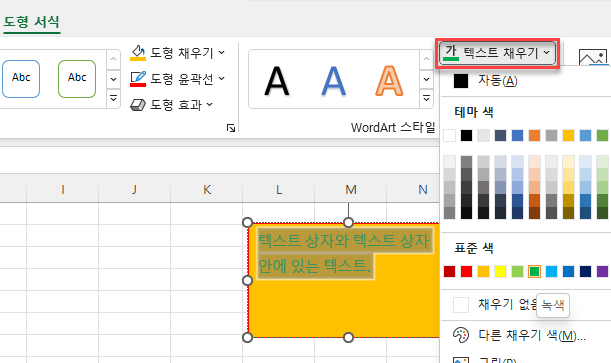Image resolution: width=611 pixels, height=363 pixels.
Task: Show next row of shape styles
Action: [x=113, y=79]
